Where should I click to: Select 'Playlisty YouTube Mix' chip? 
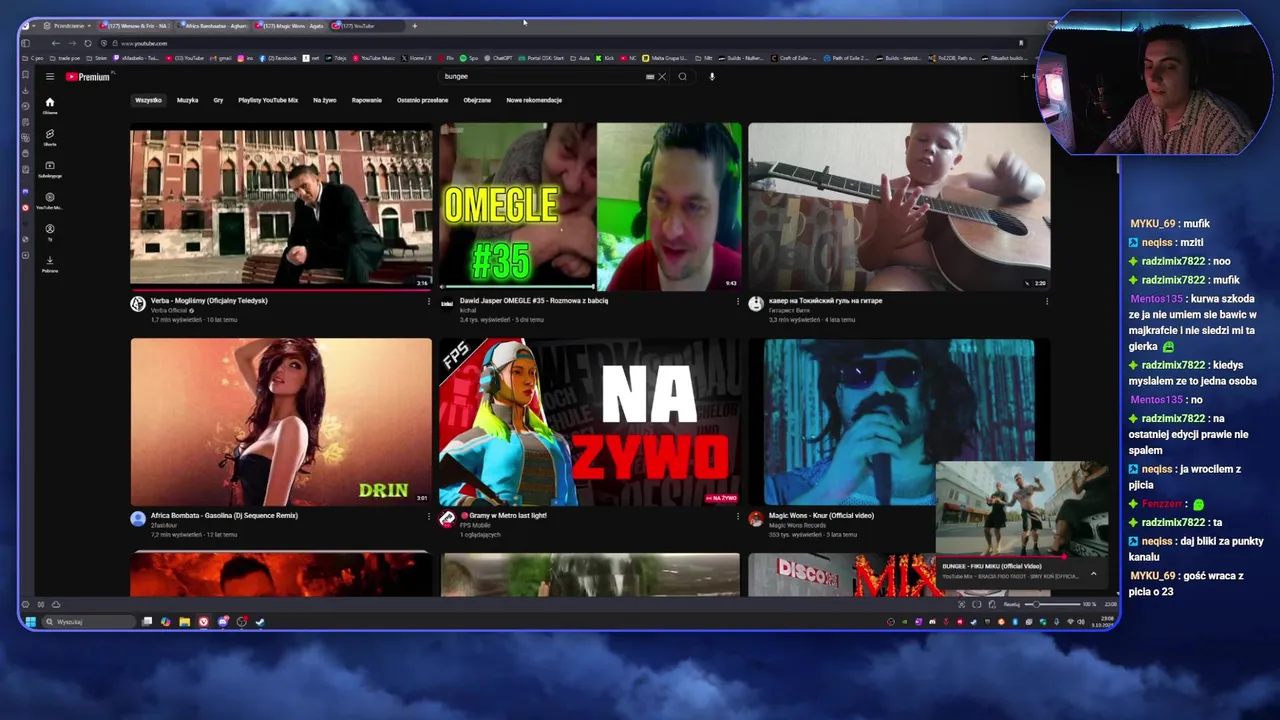(x=268, y=100)
